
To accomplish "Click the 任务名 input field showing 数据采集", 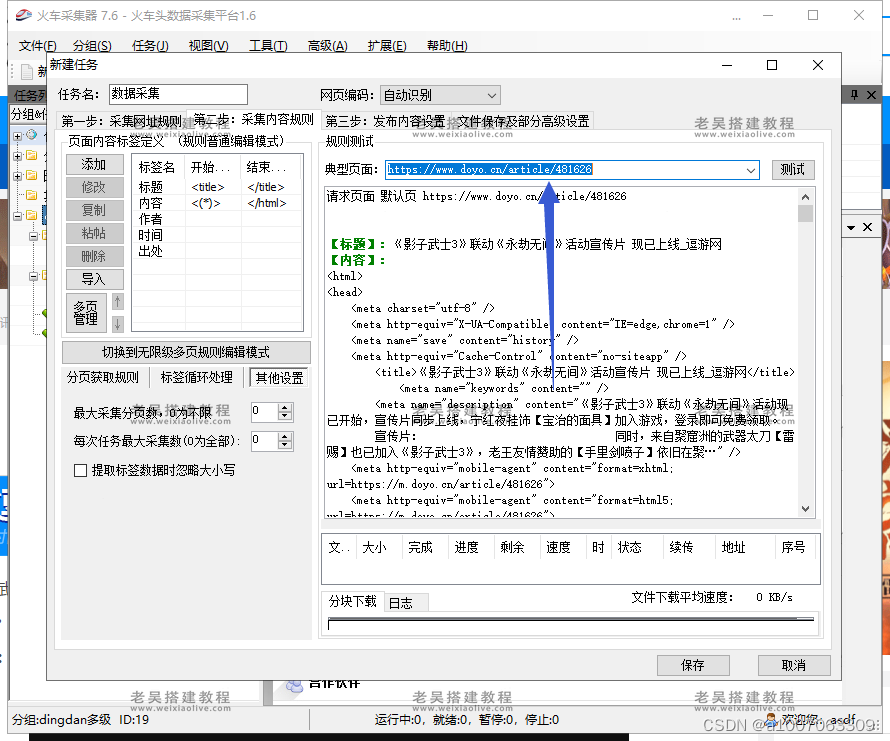I will (x=178, y=94).
